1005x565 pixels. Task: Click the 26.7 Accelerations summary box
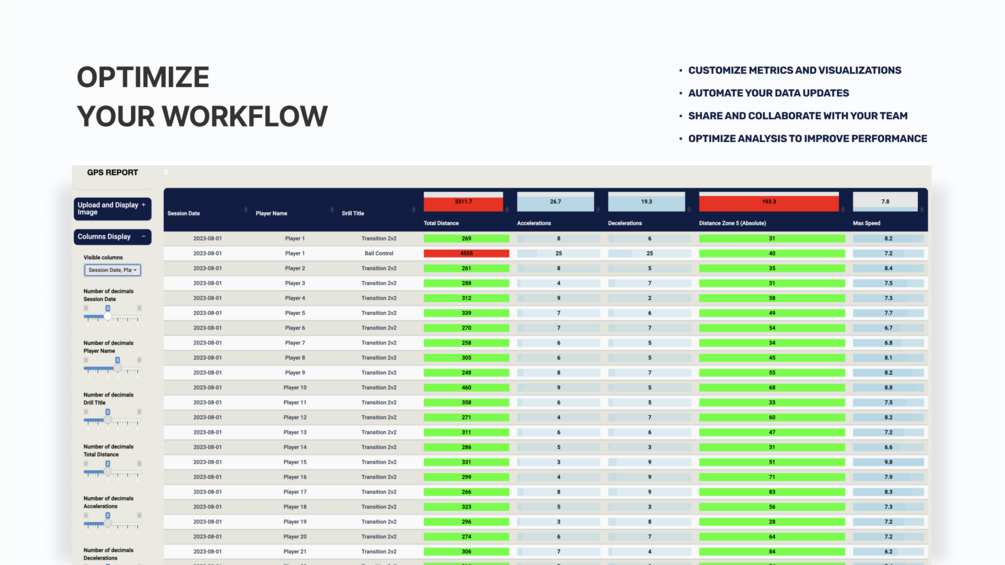(555, 202)
